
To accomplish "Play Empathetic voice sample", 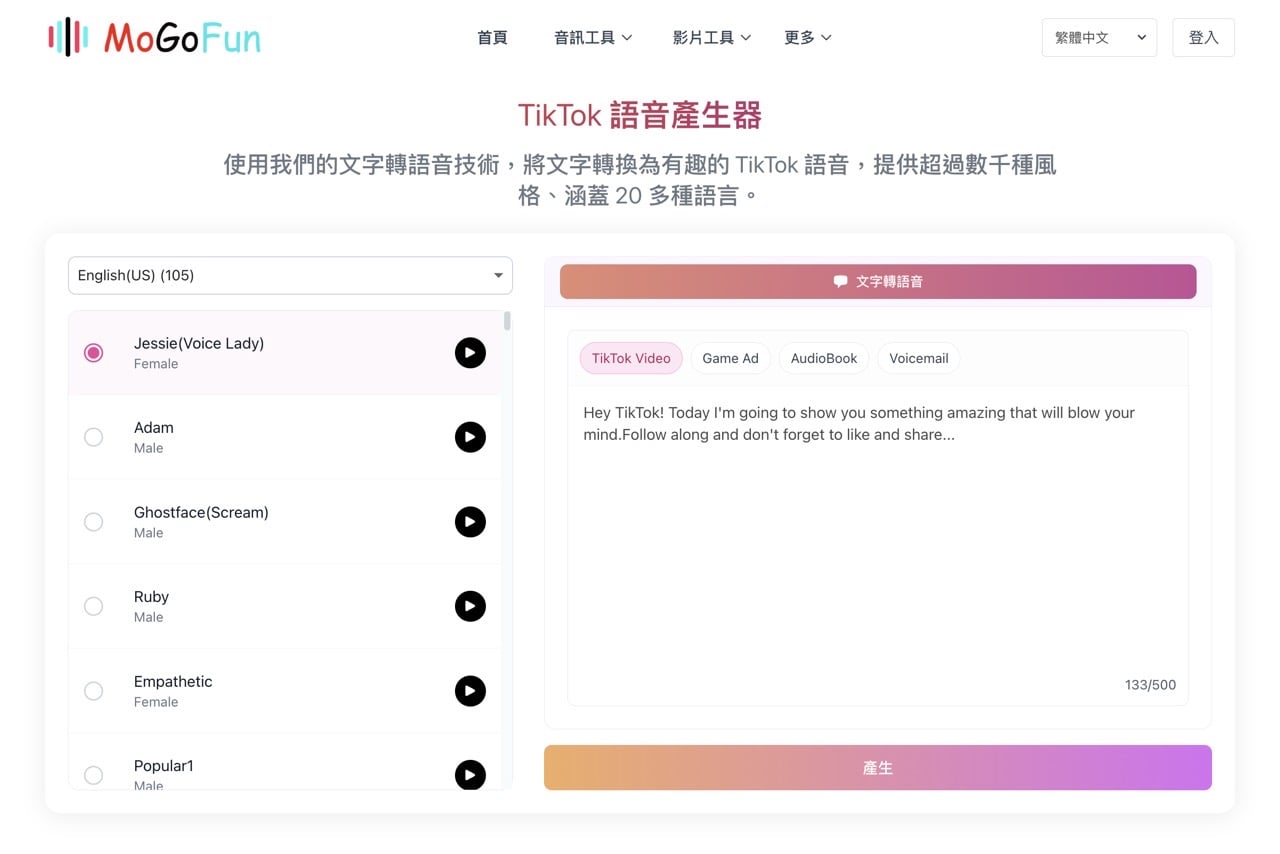I will coord(470,691).
